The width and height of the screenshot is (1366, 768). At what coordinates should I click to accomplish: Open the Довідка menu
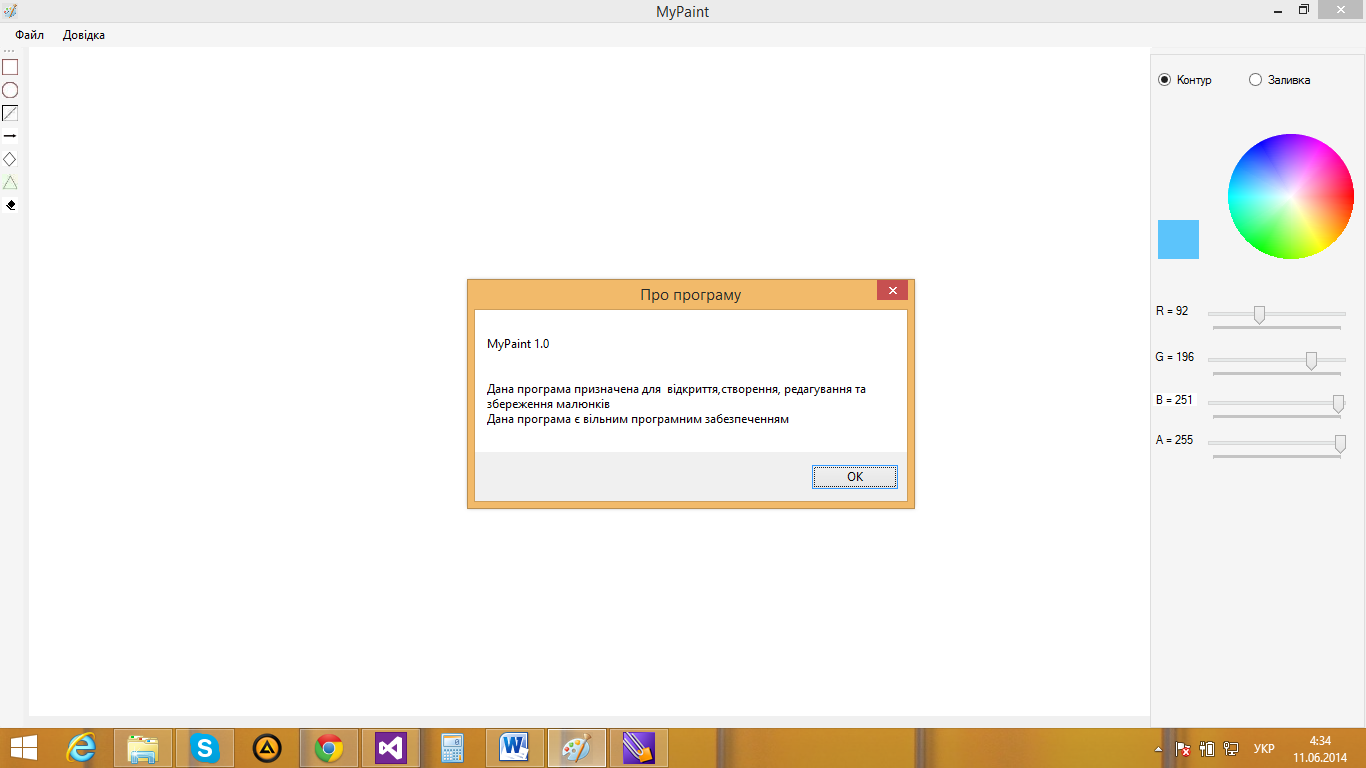click(x=84, y=35)
